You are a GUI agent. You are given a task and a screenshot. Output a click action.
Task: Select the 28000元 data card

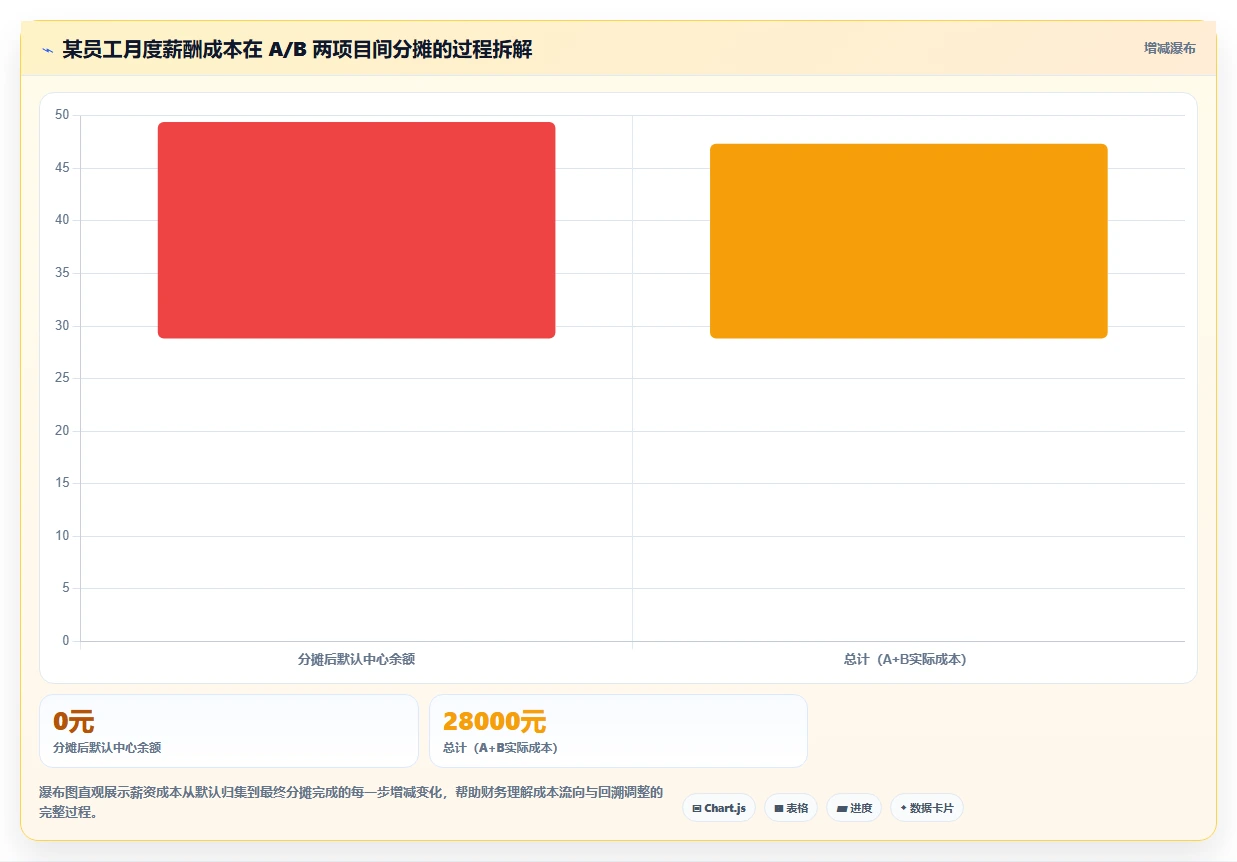click(618, 731)
